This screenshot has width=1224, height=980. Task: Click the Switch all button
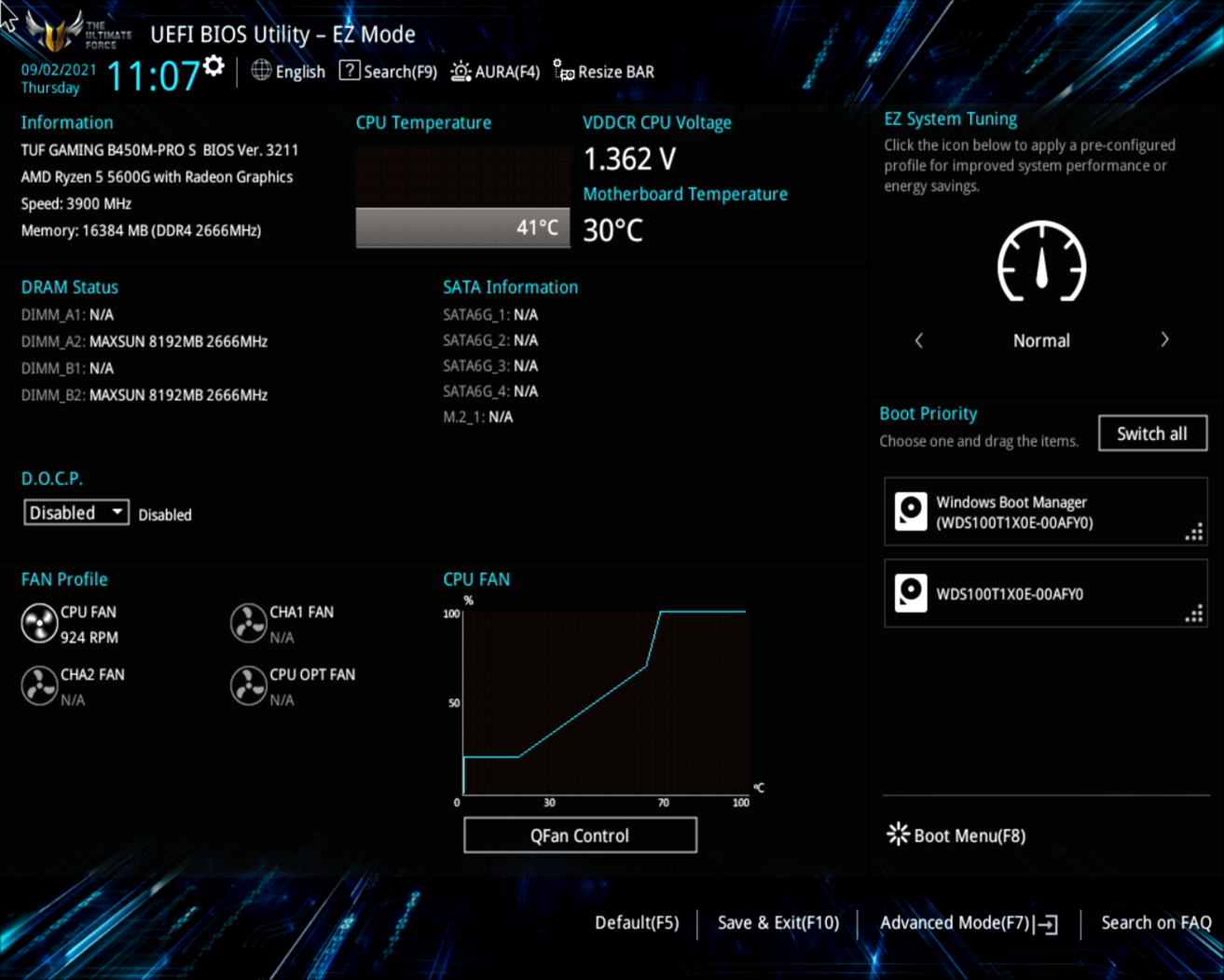[1152, 434]
